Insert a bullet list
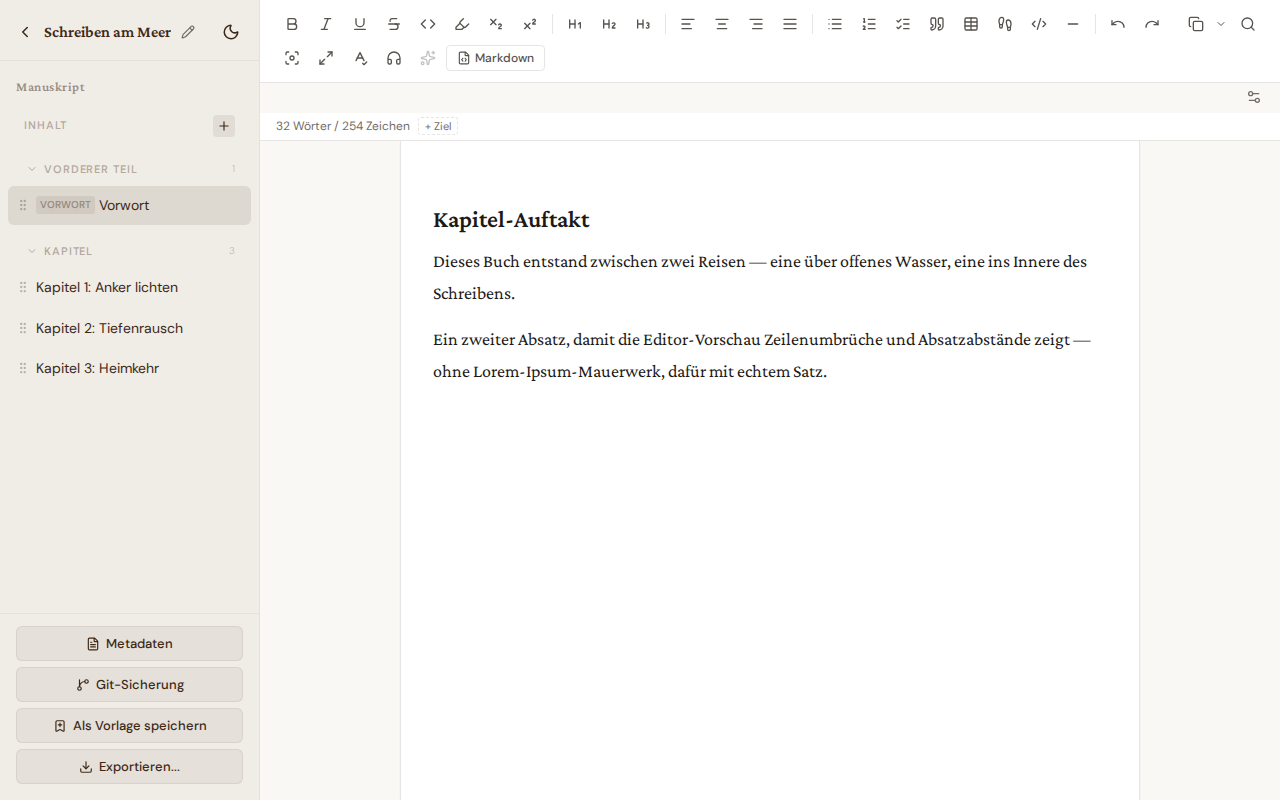The image size is (1280, 800). pos(835,24)
